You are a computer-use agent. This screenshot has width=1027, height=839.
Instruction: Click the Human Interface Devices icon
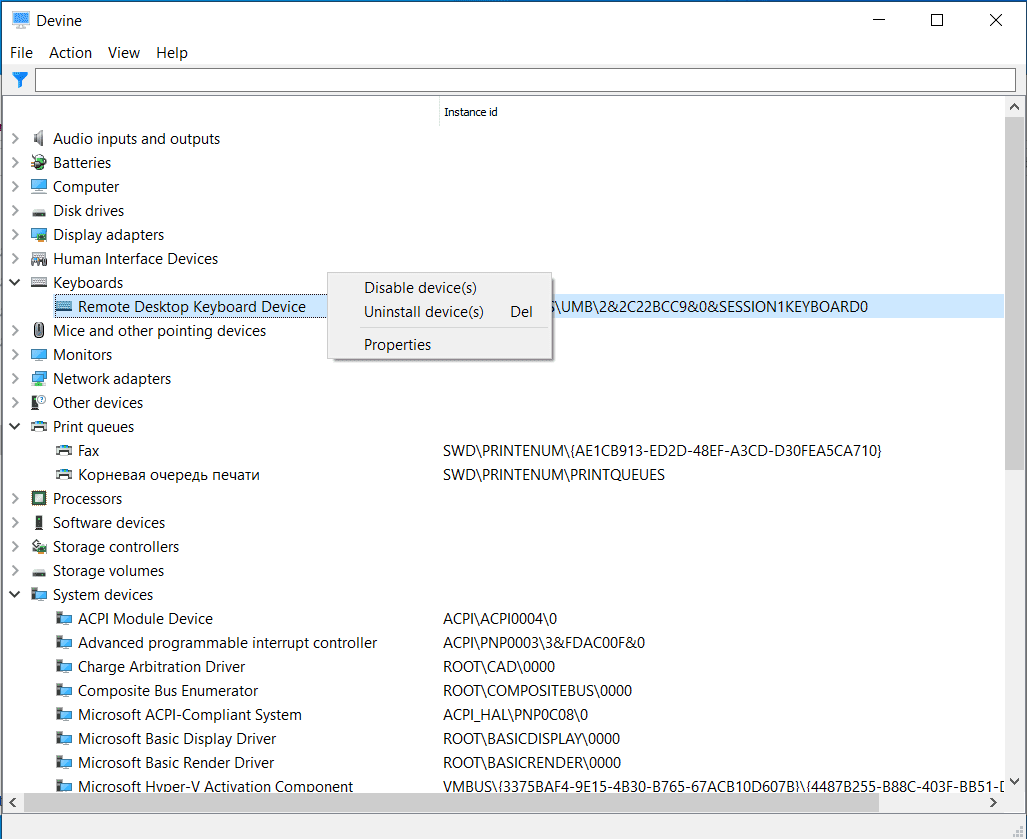(x=39, y=259)
